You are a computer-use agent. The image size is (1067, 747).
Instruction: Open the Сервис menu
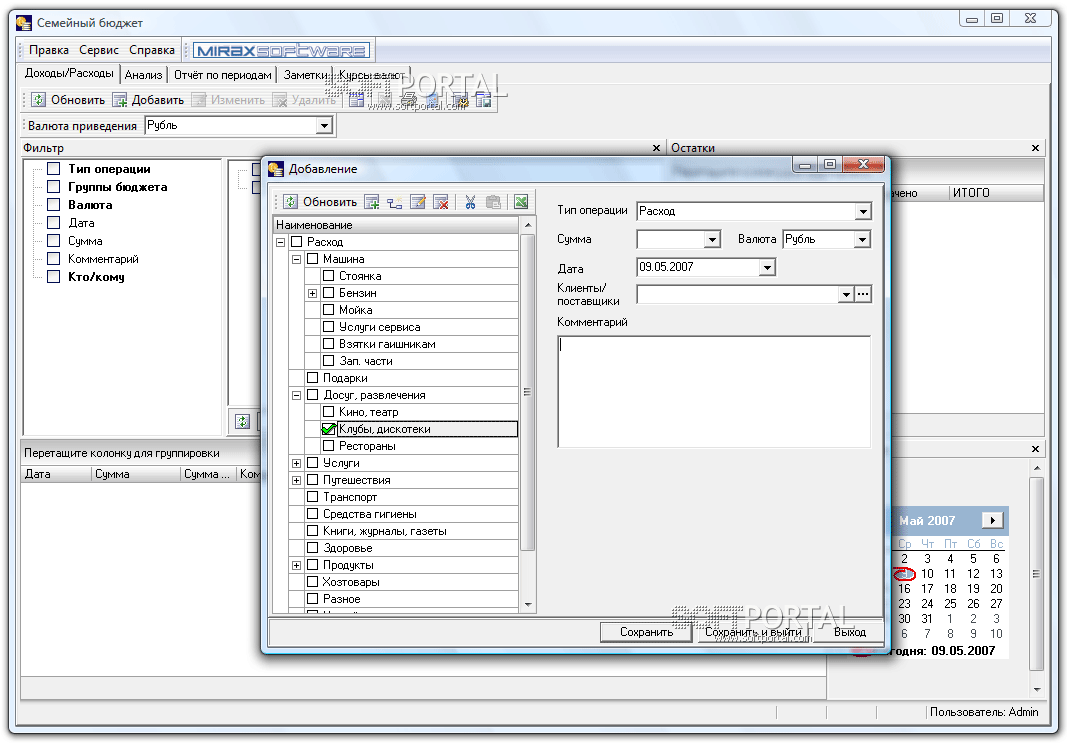pos(99,50)
